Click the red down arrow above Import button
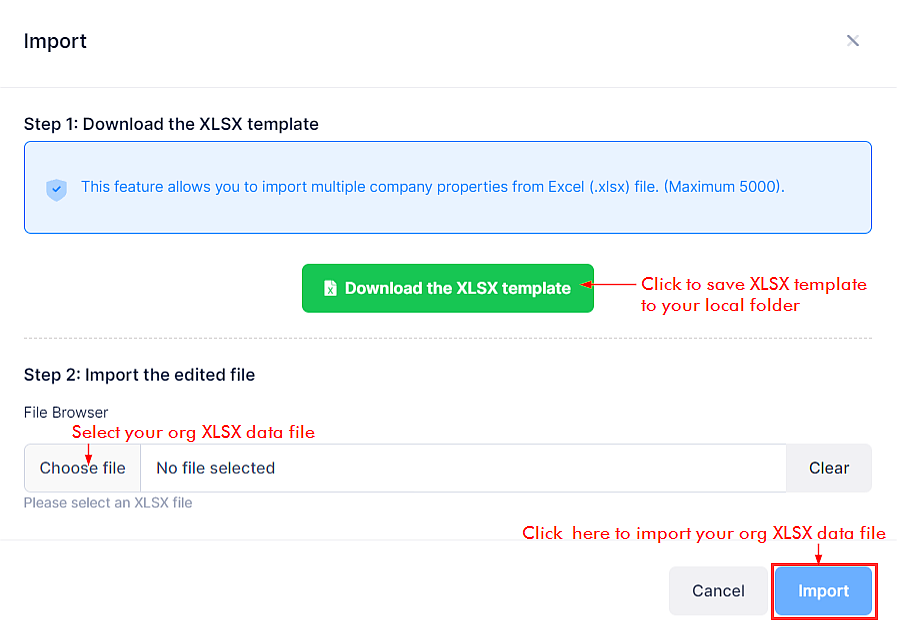The height and width of the screenshot is (637, 897). (819, 554)
